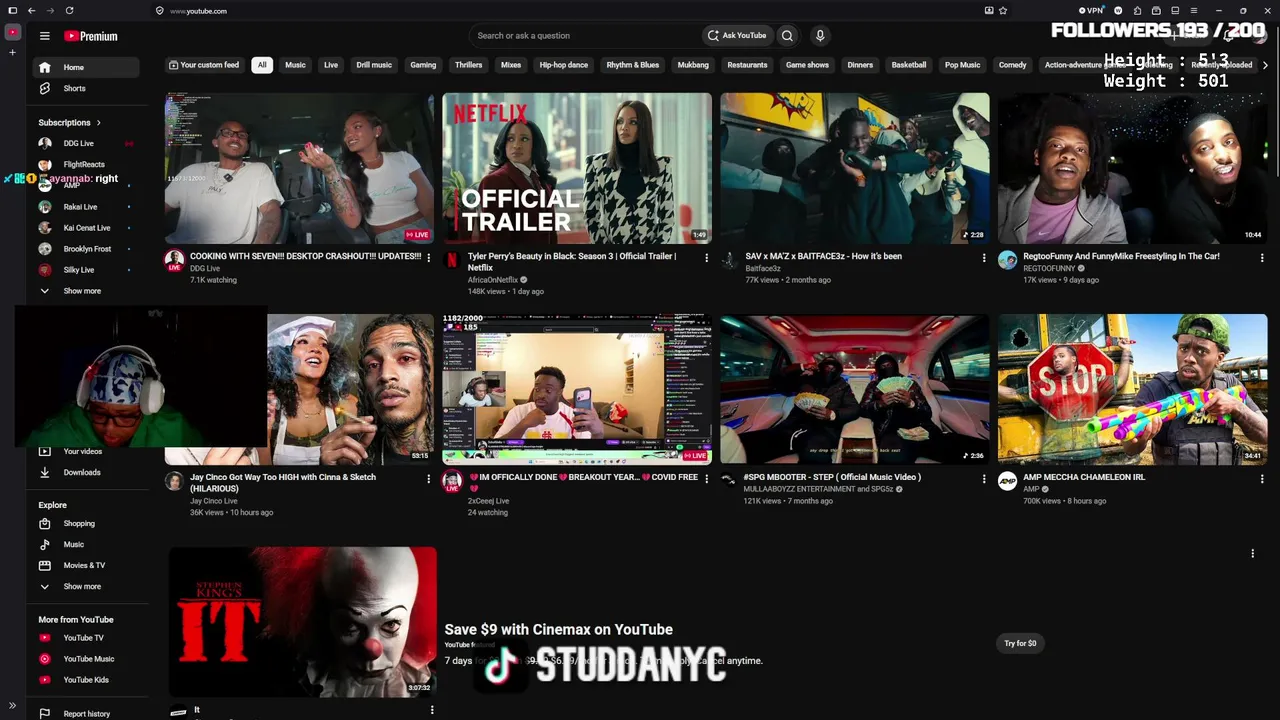This screenshot has height=720, width=1280.
Task: Select the Live filter chip
Action: click(331, 65)
